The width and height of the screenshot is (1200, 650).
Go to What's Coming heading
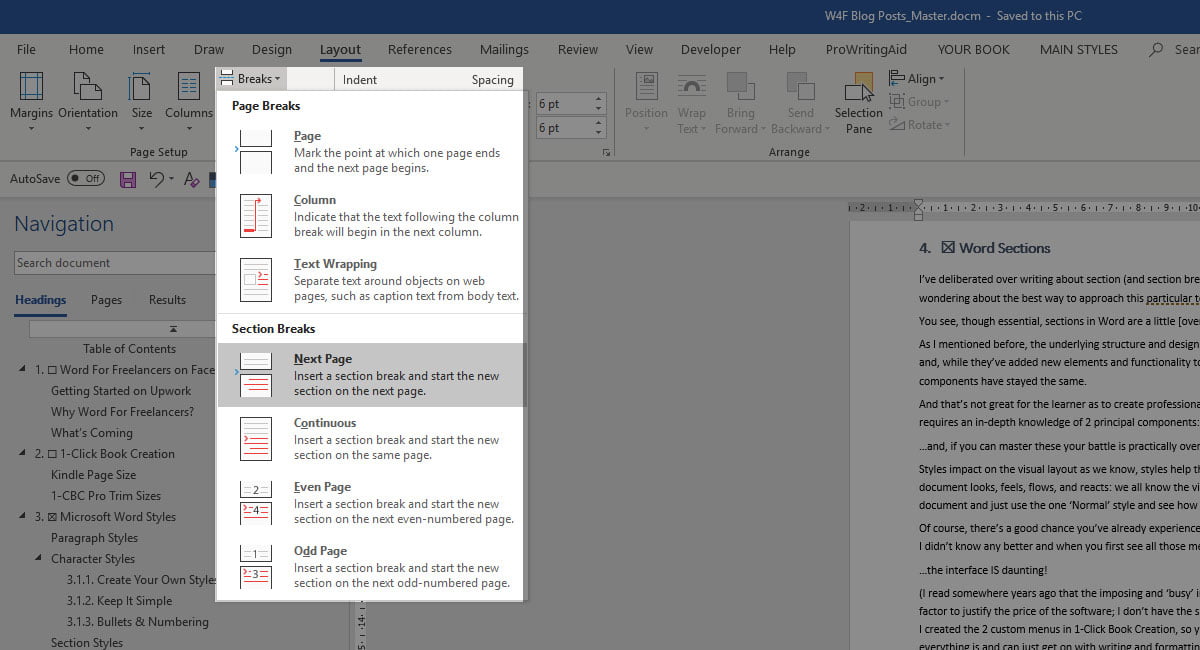point(91,433)
